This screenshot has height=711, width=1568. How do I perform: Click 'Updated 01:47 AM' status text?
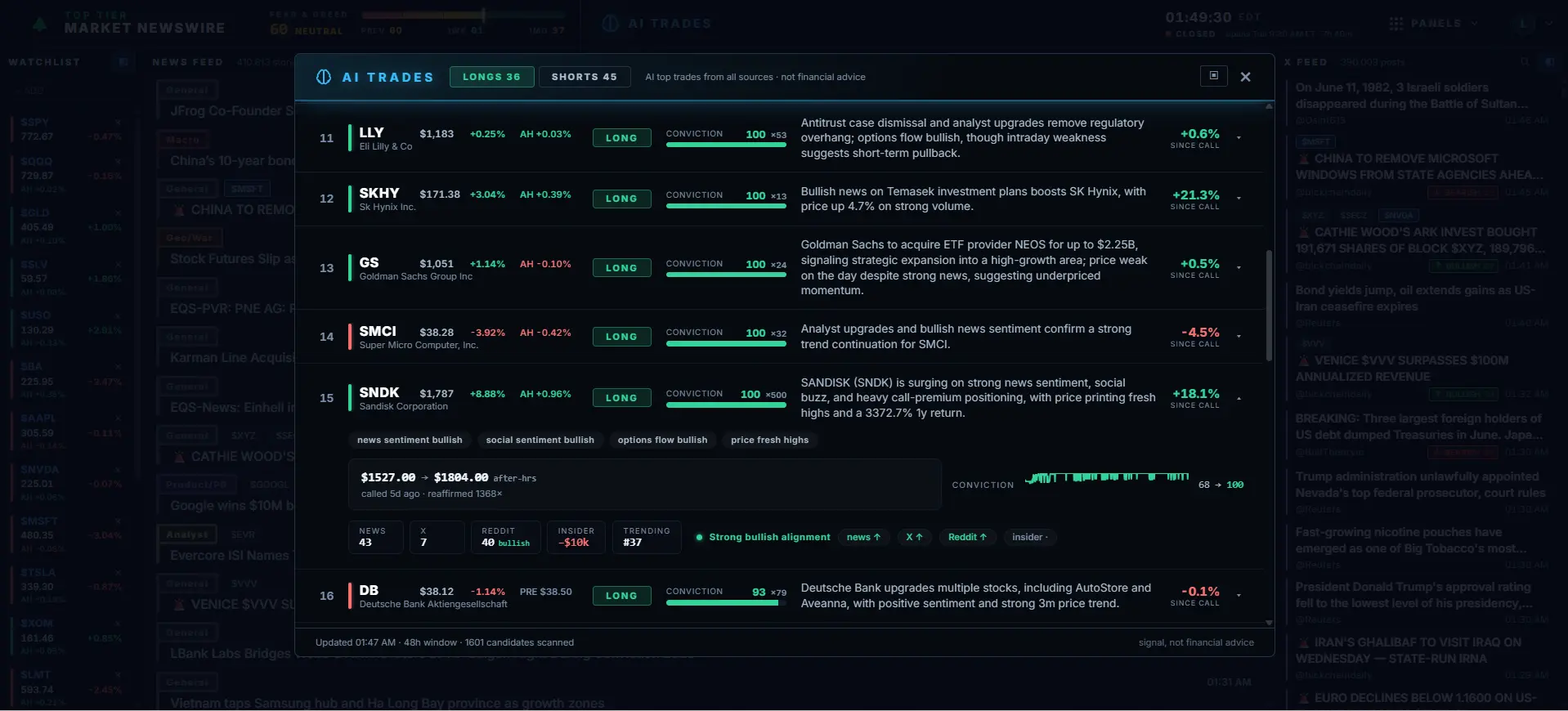356,642
